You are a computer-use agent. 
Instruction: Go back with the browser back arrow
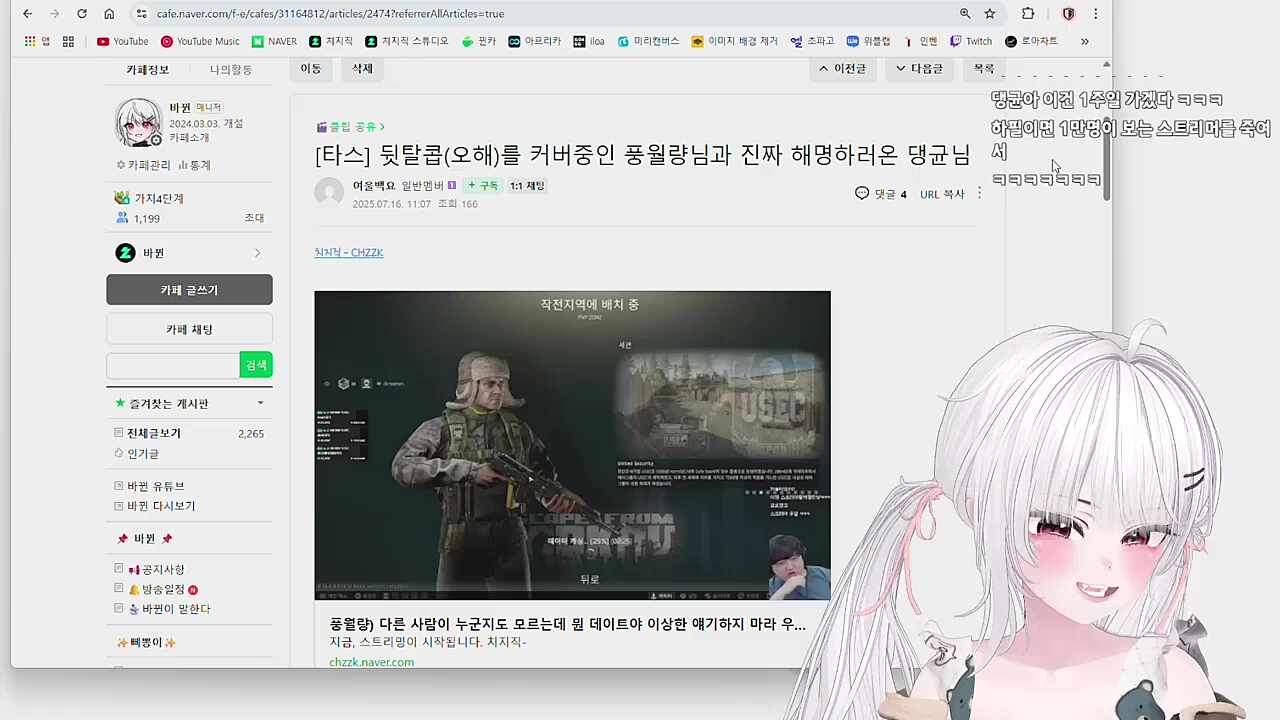(x=27, y=14)
